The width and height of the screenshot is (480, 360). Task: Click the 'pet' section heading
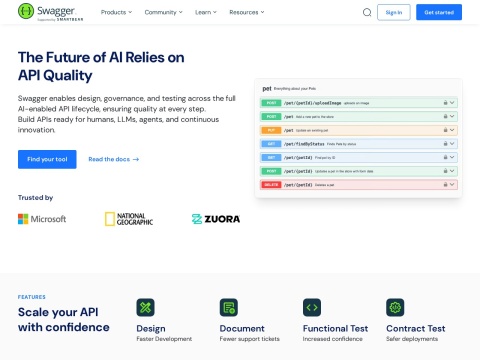[x=267, y=89]
